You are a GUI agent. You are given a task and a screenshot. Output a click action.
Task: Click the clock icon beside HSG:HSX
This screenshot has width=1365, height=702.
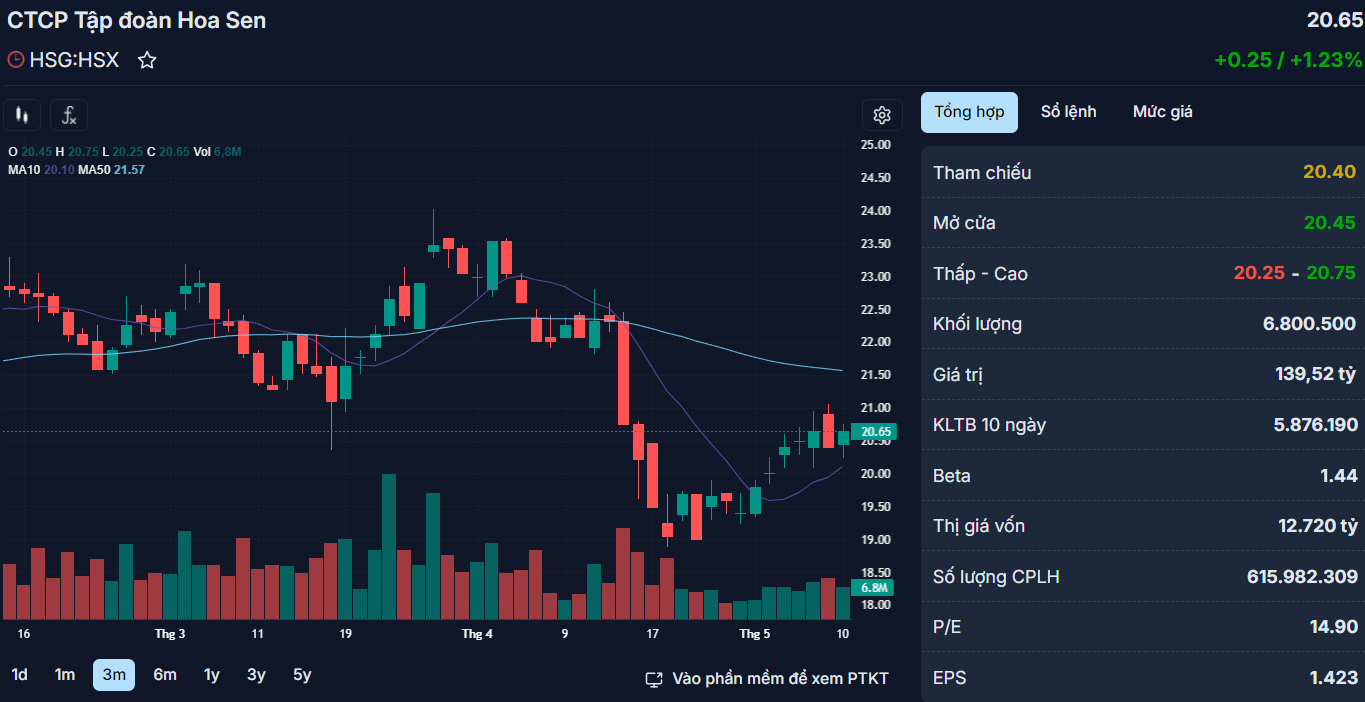click(16, 60)
